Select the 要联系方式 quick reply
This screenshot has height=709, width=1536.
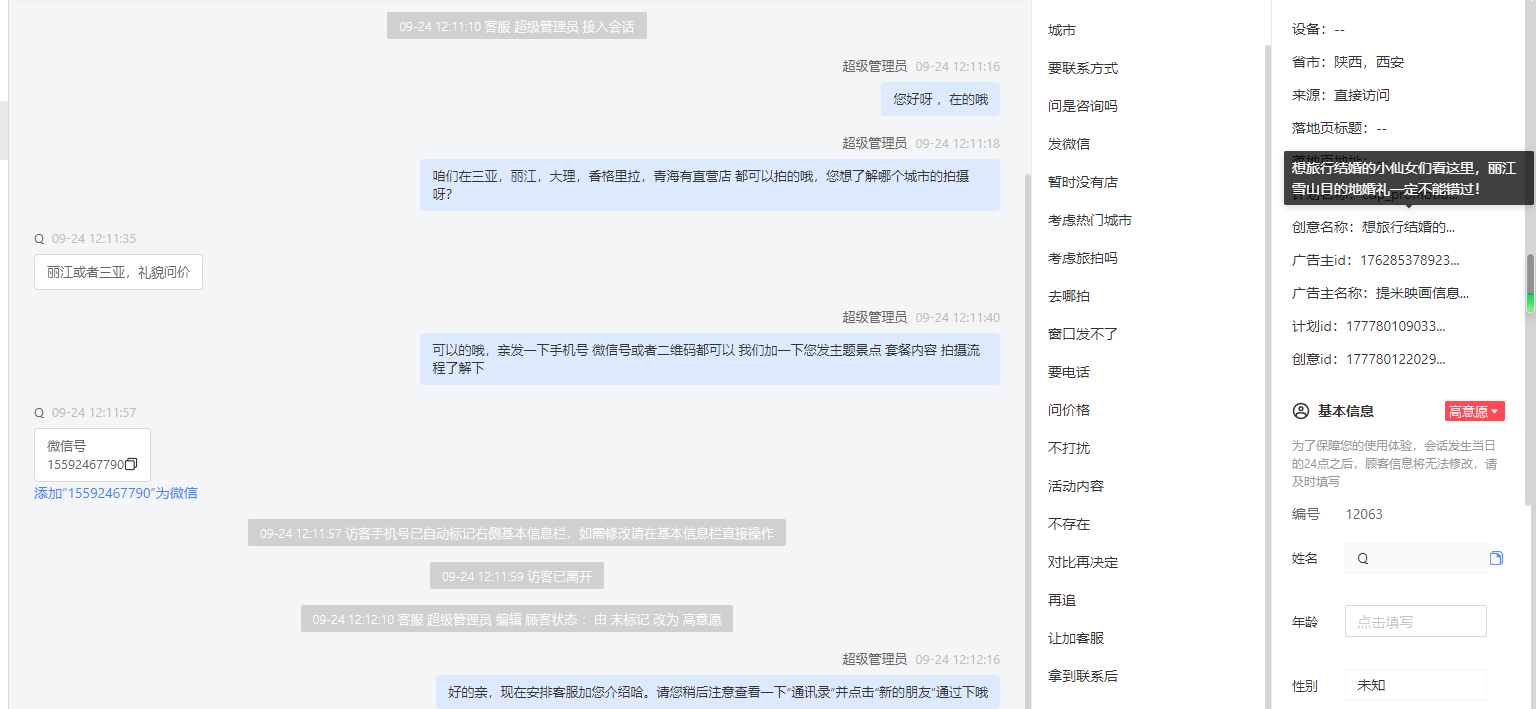pyautogui.click(x=1083, y=69)
